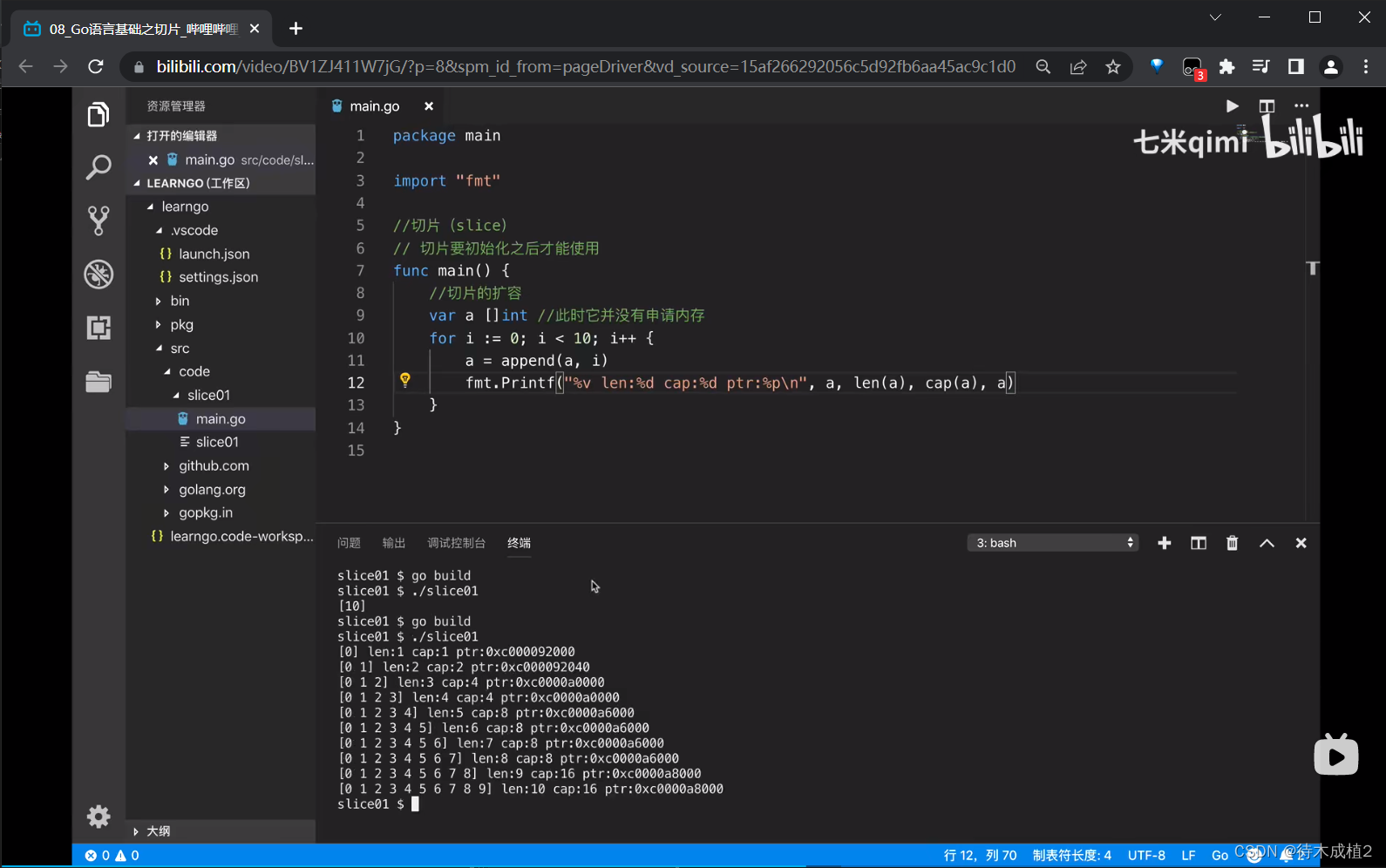Close main.go in open editors list
The width and height of the screenshot is (1386, 868).
(x=153, y=160)
